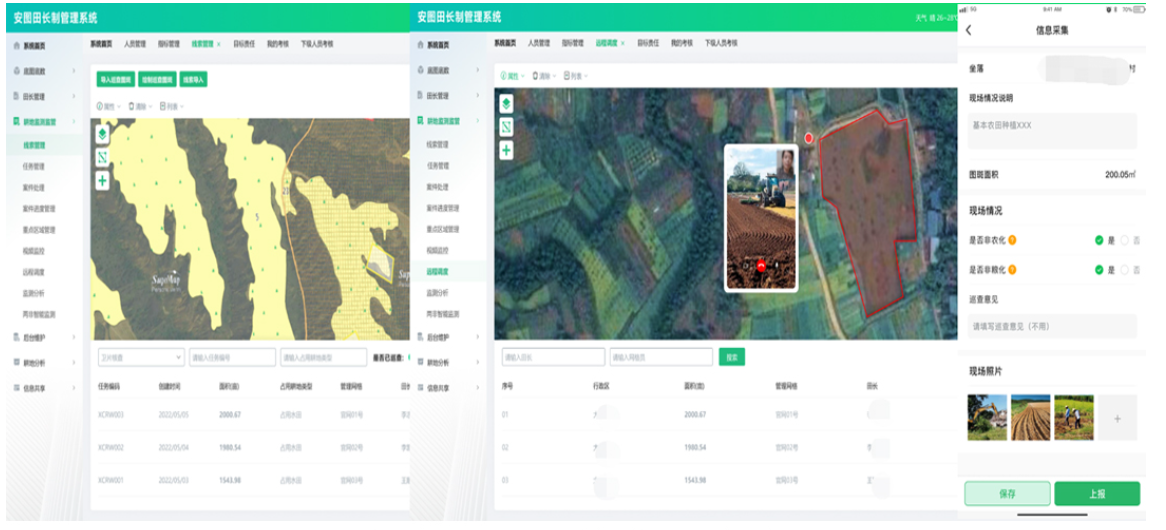Viewport: 1166px width, 530px height.
Task: Open 视频监控 in the sidebar beside the terrain map
Action: [x=33, y=252]
